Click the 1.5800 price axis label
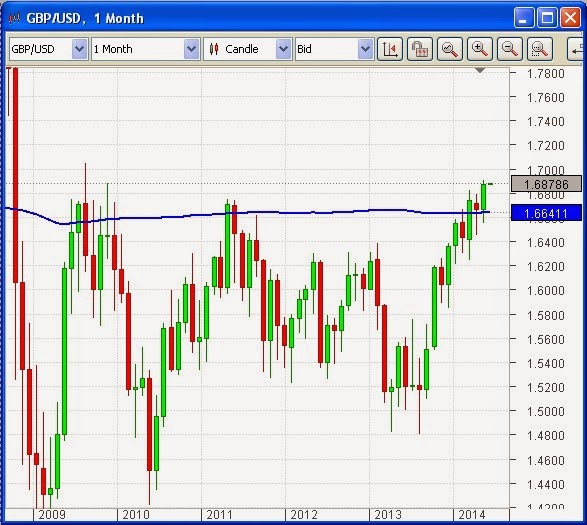587x525 pixels. point(545,315)
